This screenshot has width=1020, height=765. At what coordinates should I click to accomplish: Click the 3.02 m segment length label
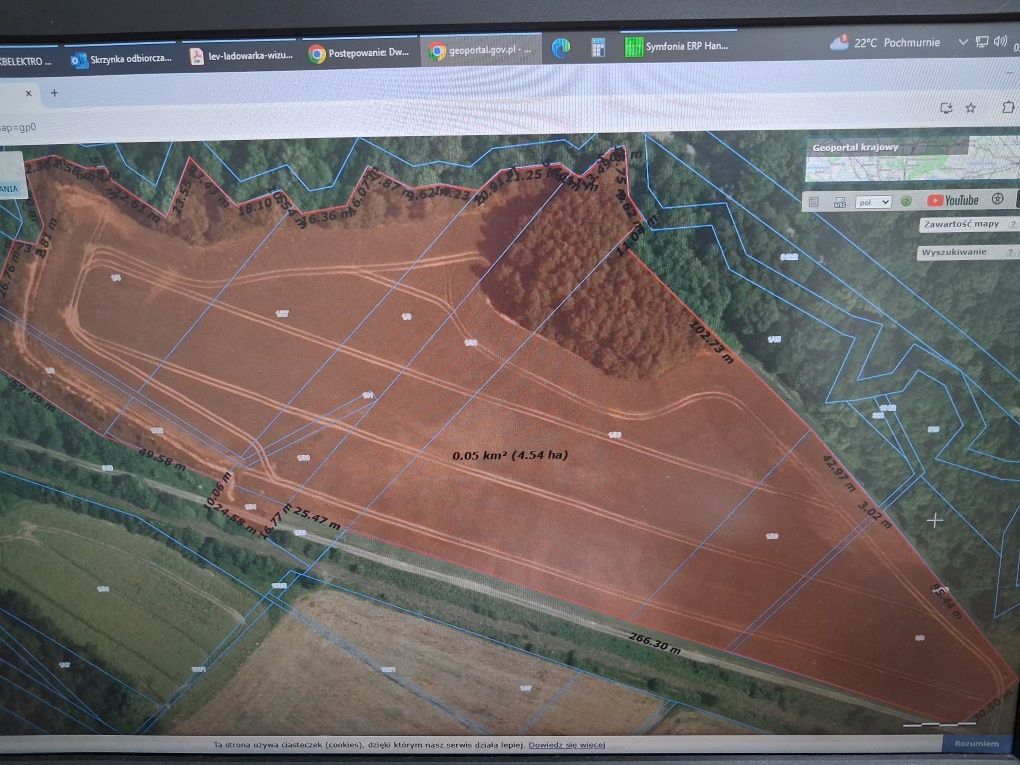click(x=874, y=515)
